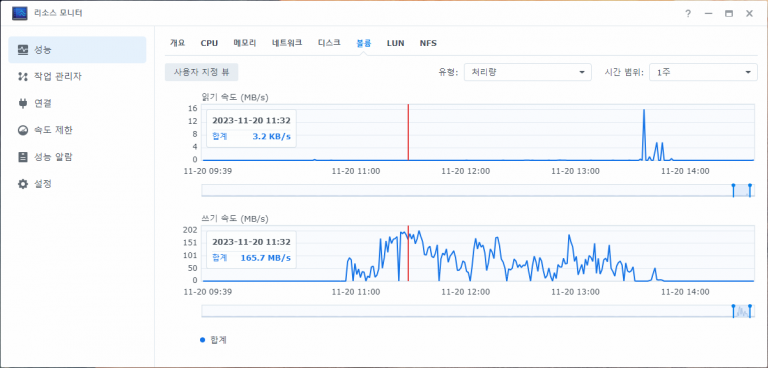Click right handle of write speed range slider
The height and width of the screenshot is (368, 768).
coord(750,311)
